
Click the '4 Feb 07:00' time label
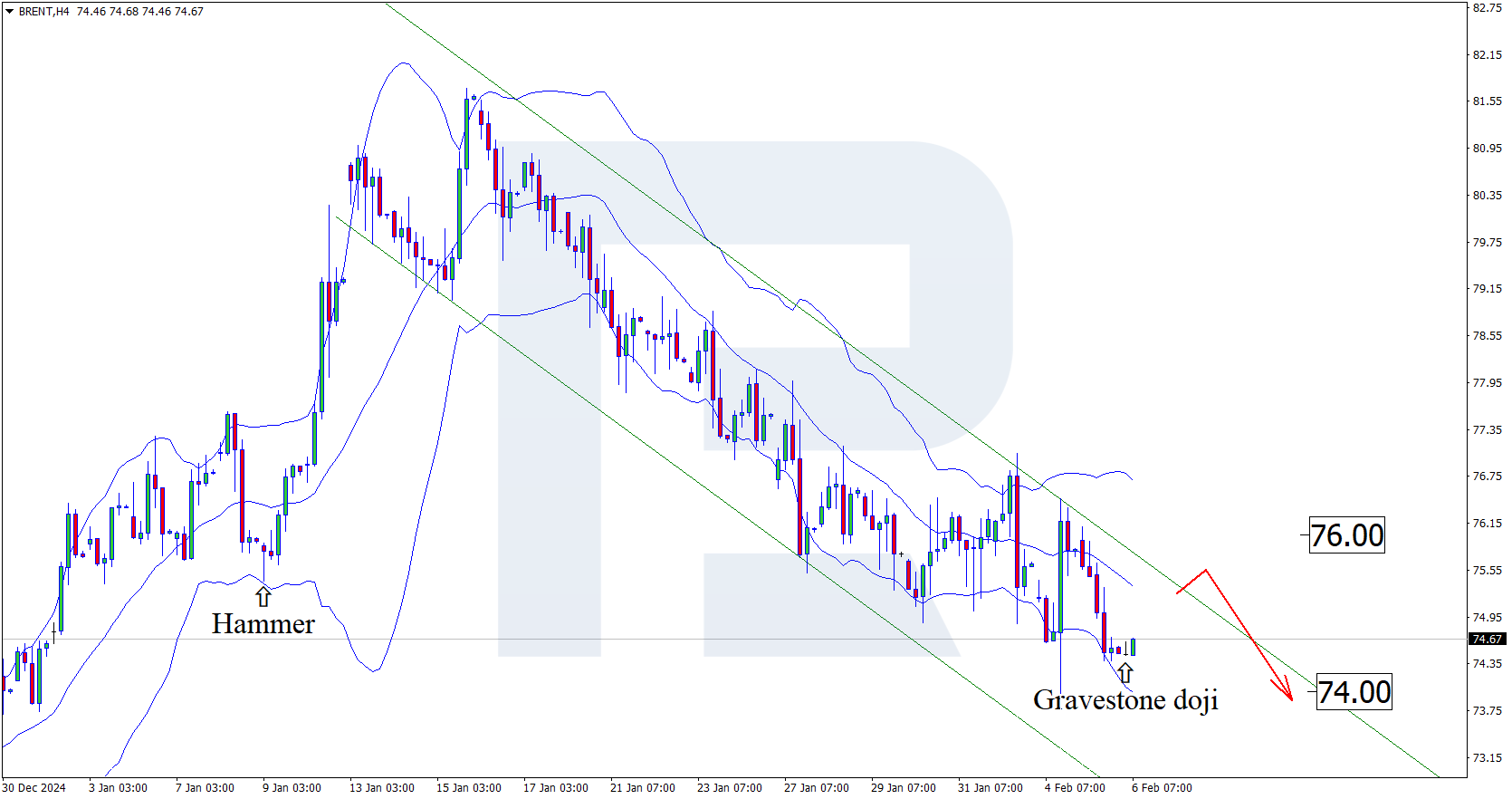(x=1075, y=788)
